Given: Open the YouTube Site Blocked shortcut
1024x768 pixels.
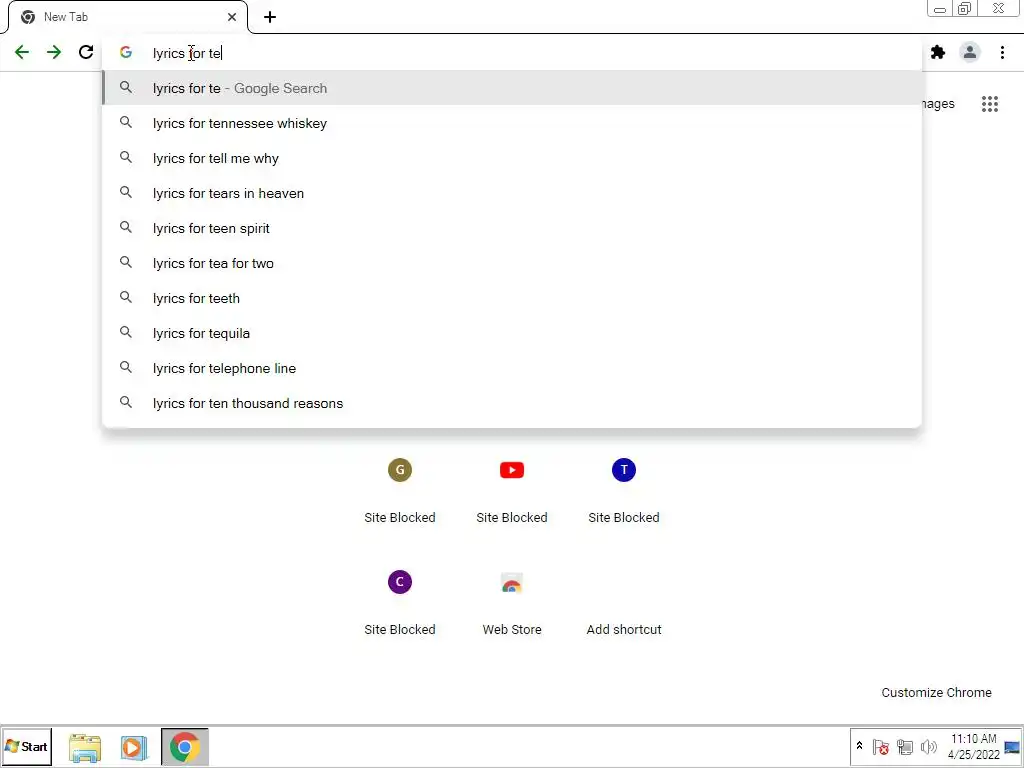Looking at the screenshot, I should (512, 491).
